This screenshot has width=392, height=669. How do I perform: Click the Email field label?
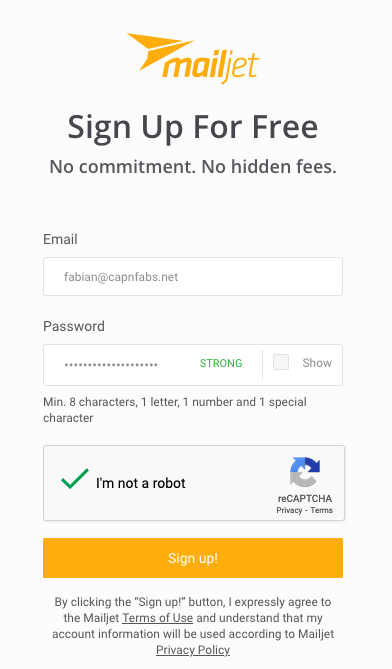[x=60, y=239]
